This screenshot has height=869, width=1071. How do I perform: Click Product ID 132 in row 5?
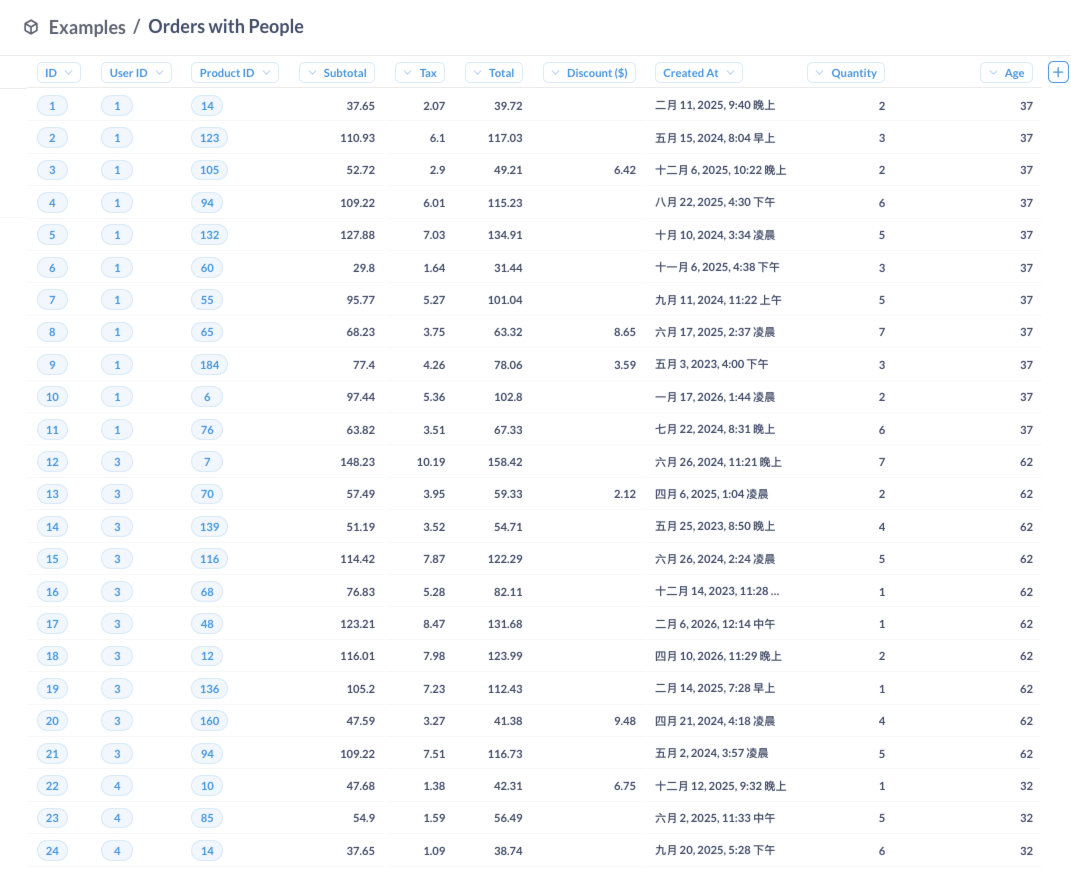pyautogui.click(x=209, y=235)
